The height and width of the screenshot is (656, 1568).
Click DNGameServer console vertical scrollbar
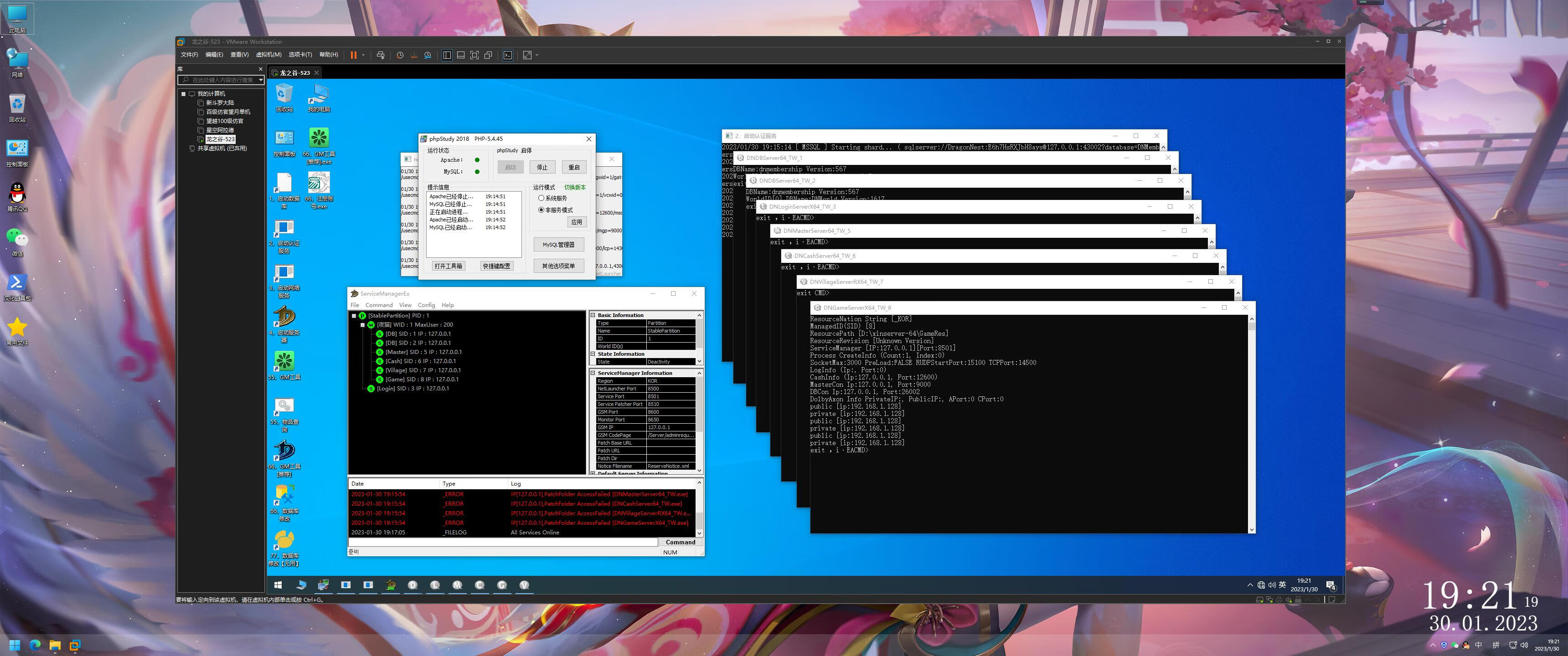click(1252, 426)
